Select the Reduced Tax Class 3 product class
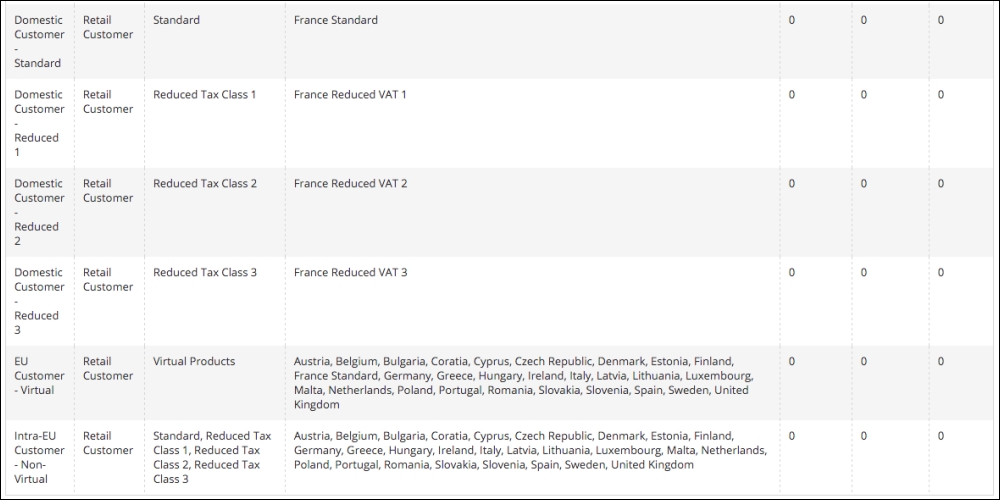The width and height of the screenshot is (1000, 500). click(x=205, y=272)
